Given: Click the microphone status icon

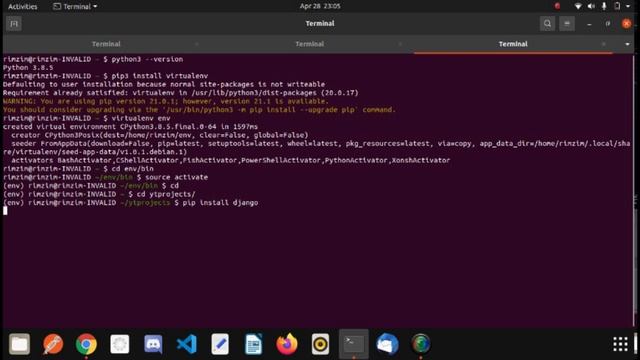Looking at the screenshot, I should (604, 6).
